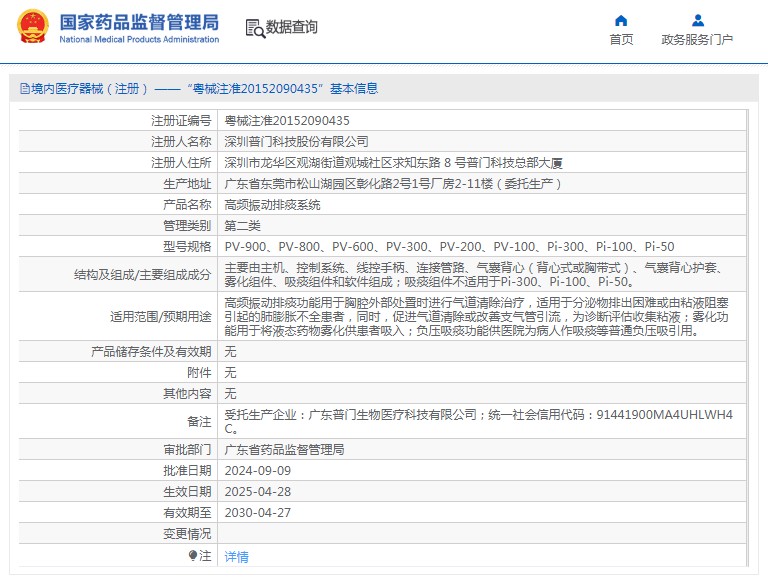Click the 注册人住所 address value

[393, 163]
